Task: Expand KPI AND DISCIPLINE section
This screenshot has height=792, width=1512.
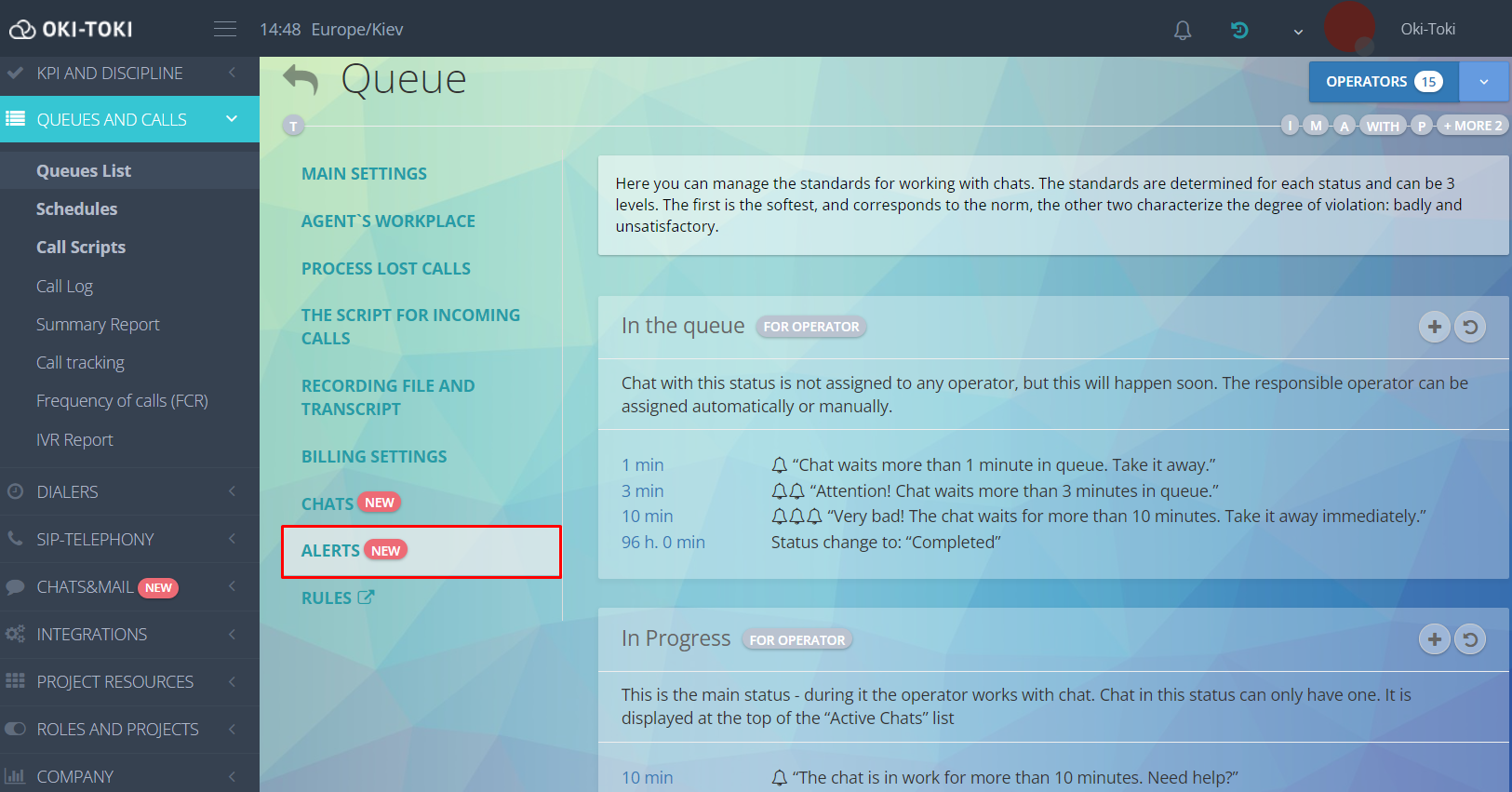Action: coord(129,73)
